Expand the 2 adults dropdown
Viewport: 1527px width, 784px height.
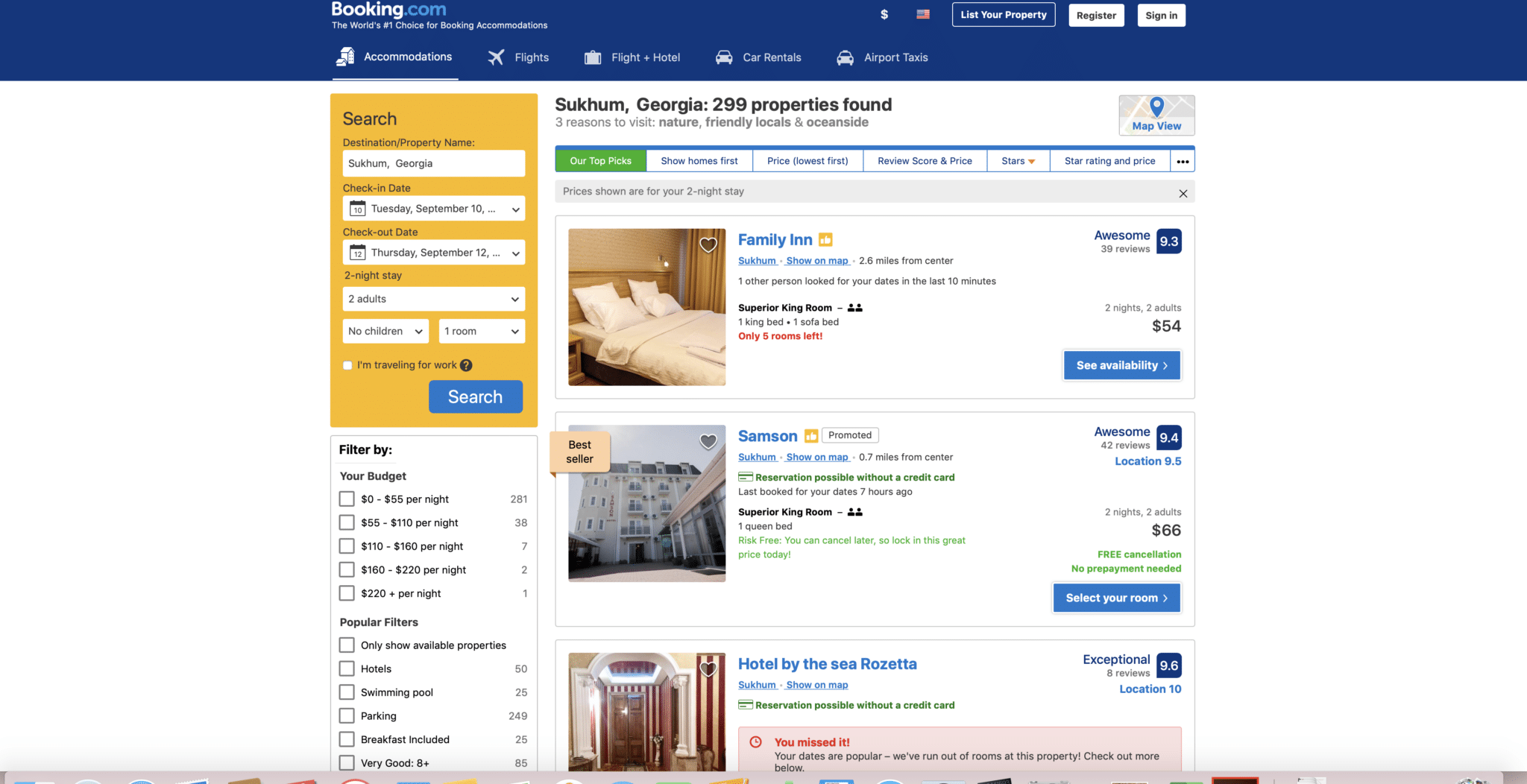(434, 299)
